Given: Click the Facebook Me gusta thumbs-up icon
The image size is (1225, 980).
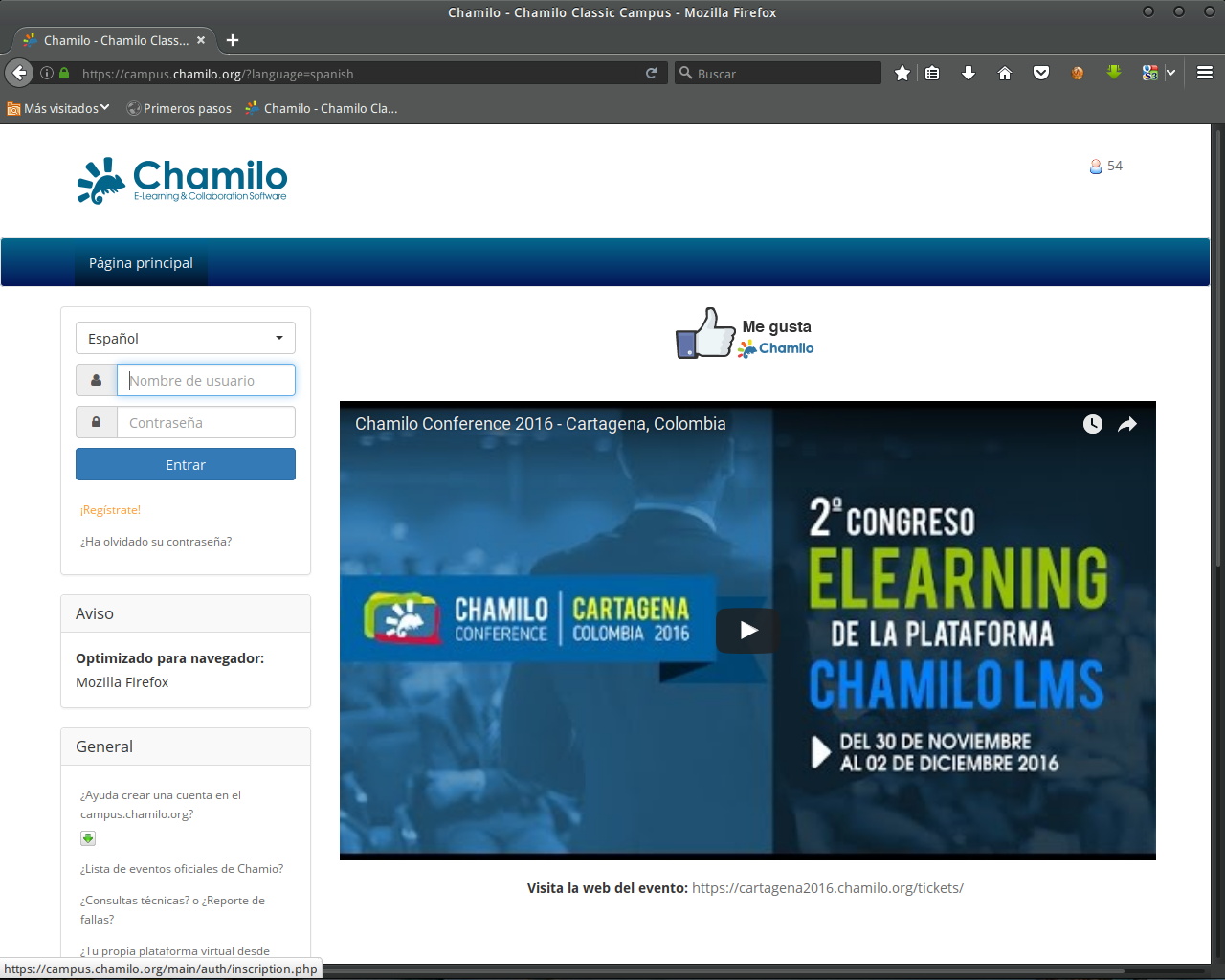Looking at the screenshot, I should click(705, 332).
